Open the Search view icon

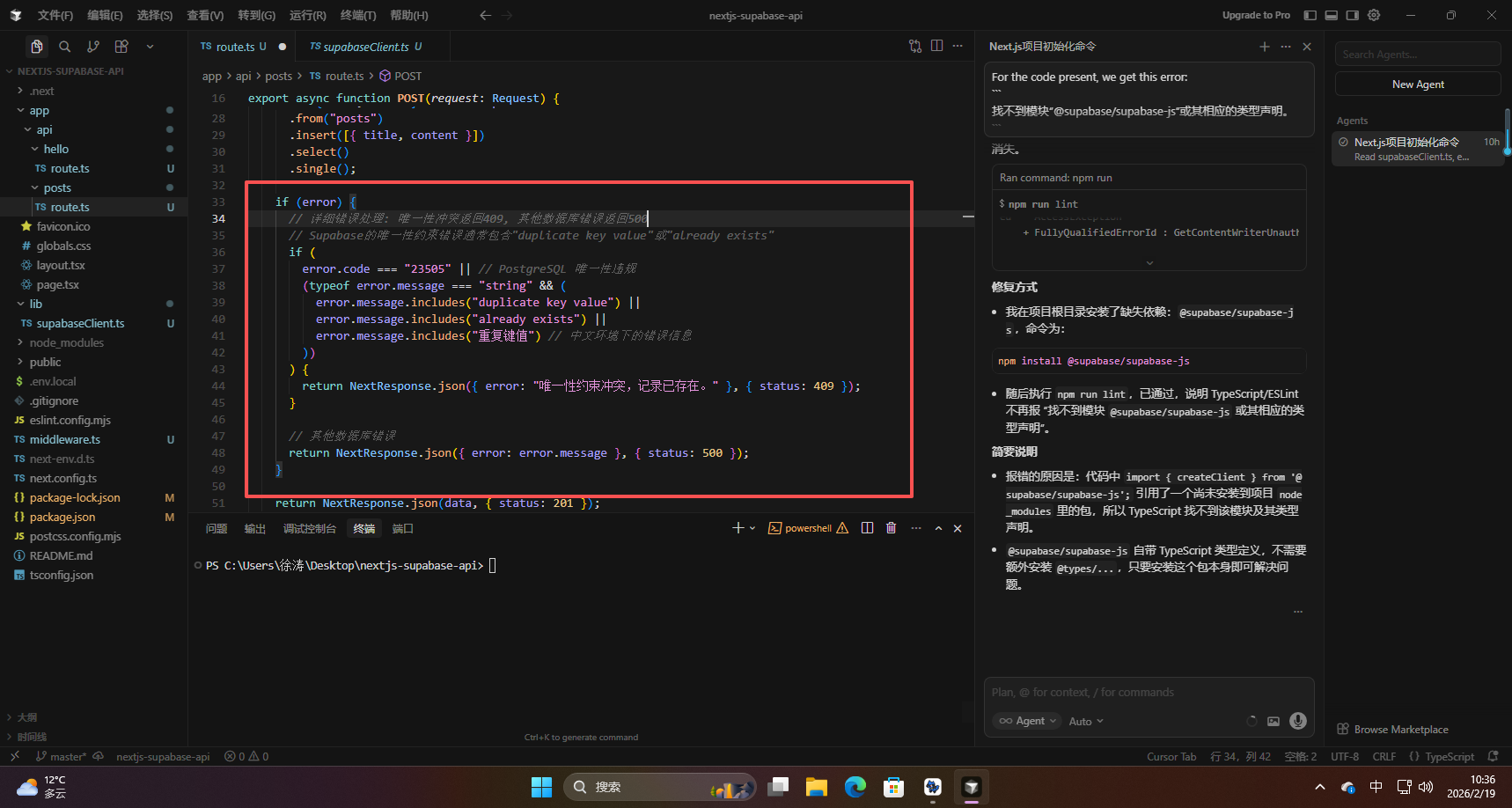[x=65, y=47]
